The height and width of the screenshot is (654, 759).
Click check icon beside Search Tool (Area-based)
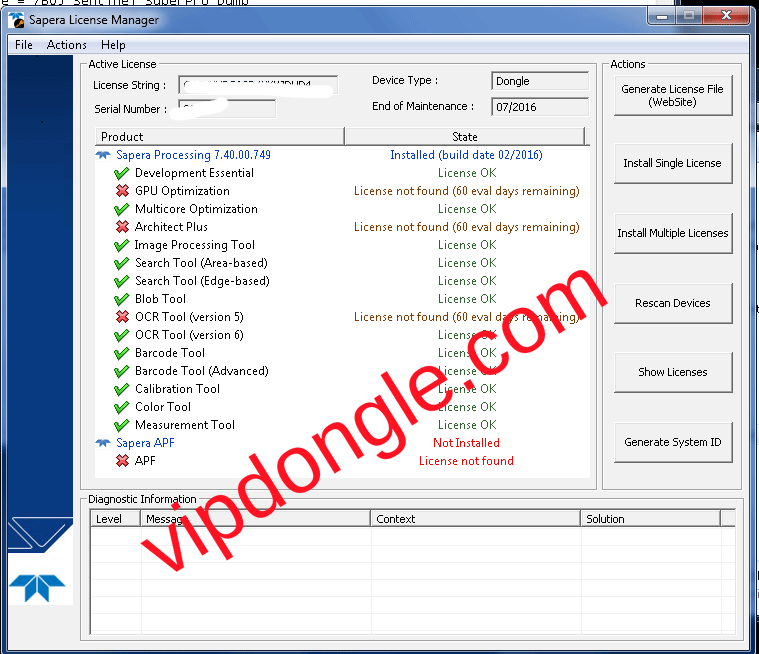point(121,263)
